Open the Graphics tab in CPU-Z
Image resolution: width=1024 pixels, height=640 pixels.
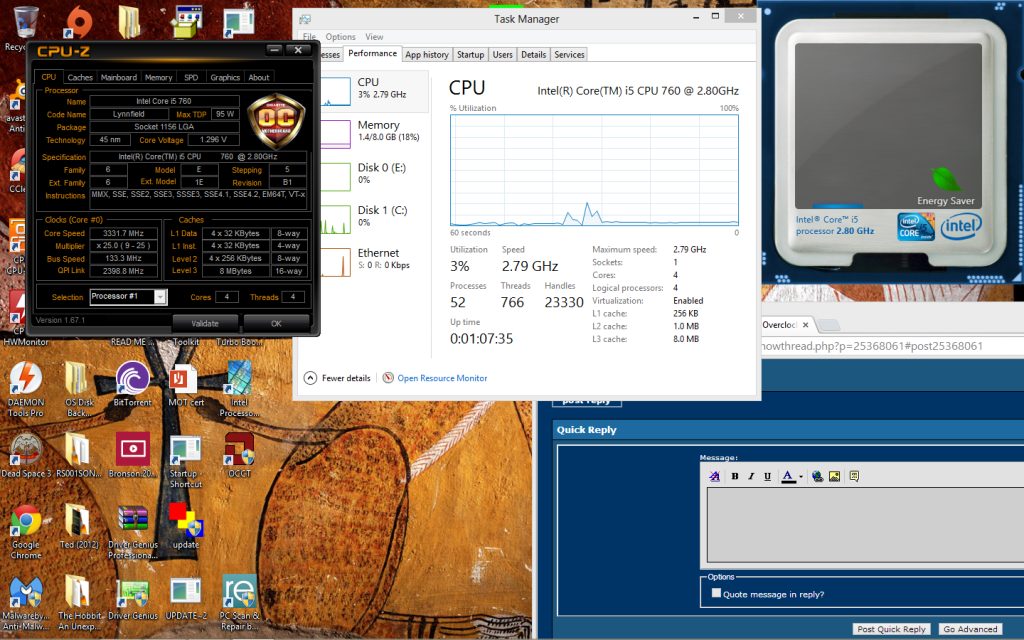225,77
